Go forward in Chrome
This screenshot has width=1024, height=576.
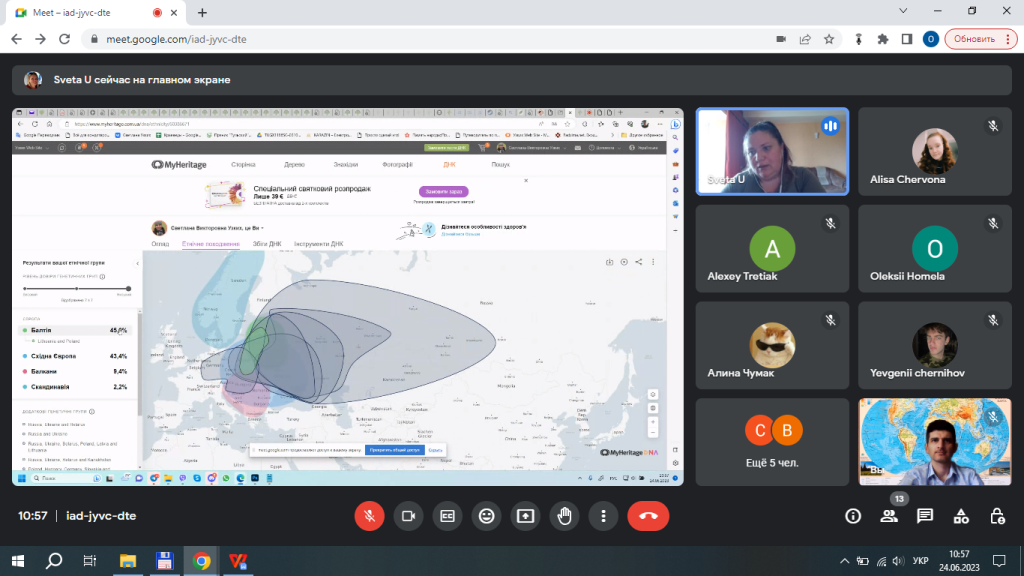coord(40,39)
